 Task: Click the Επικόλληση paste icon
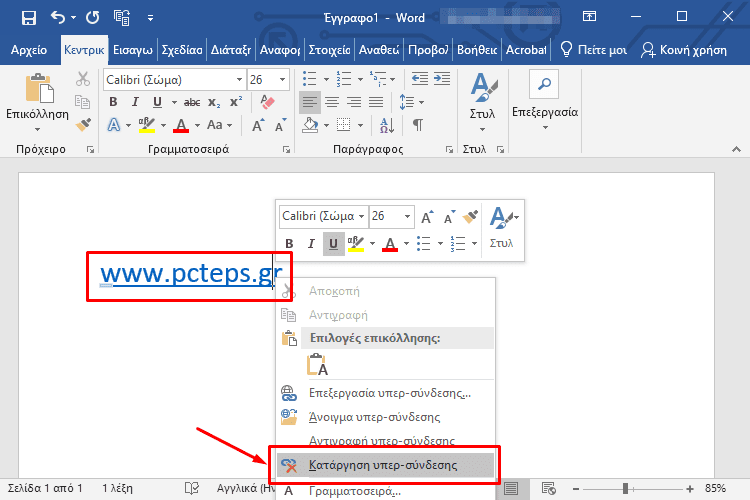pyautogui.click(x=39, y=88)
